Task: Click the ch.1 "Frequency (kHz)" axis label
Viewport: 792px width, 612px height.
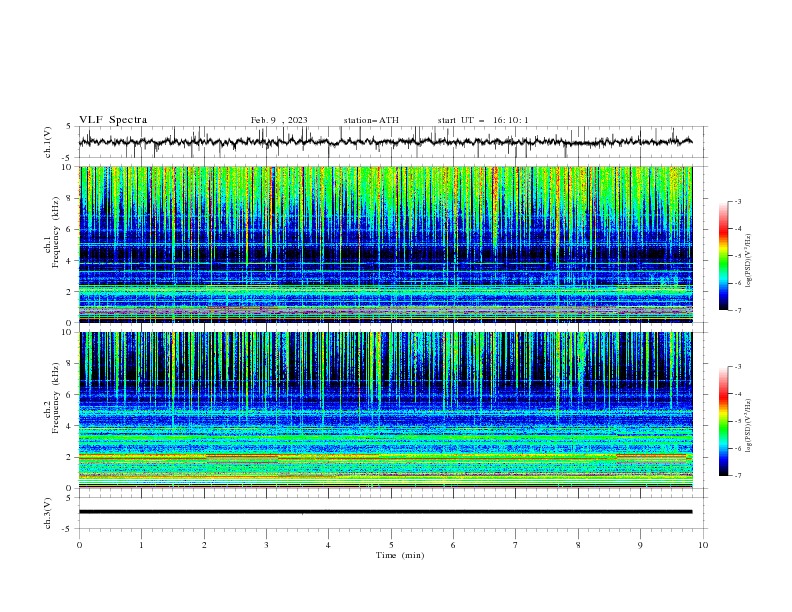Action: coord(55,232)
